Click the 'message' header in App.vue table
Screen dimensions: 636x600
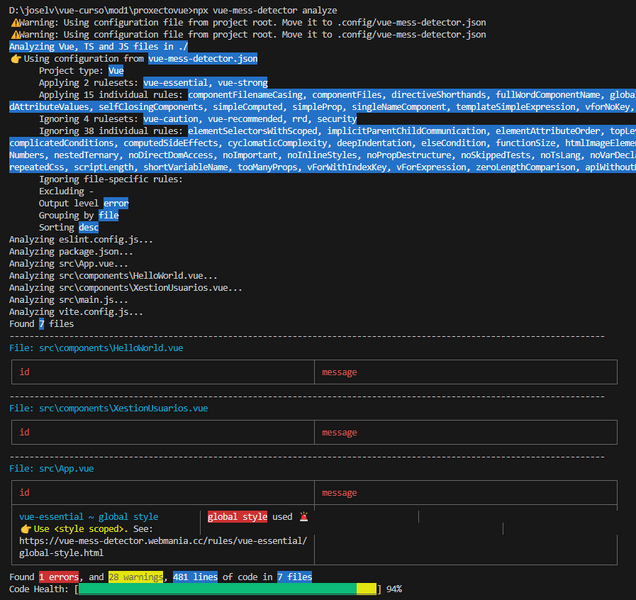tap(339, 492)
